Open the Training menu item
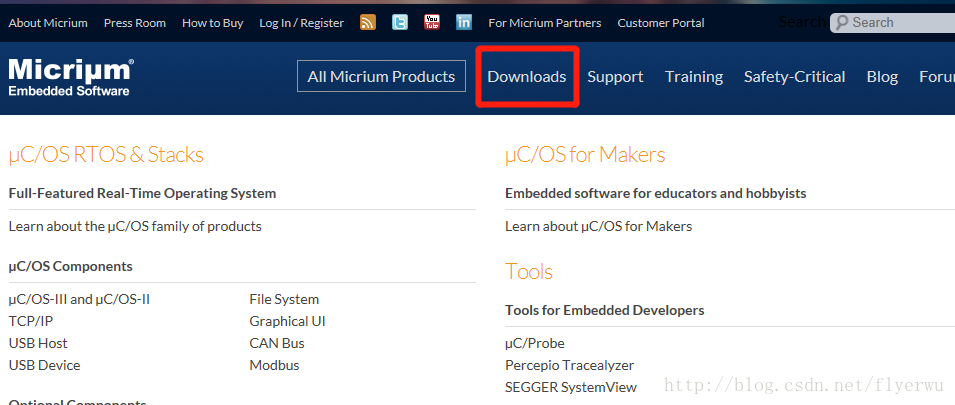 pyautogui.click(x=694, y=77)
